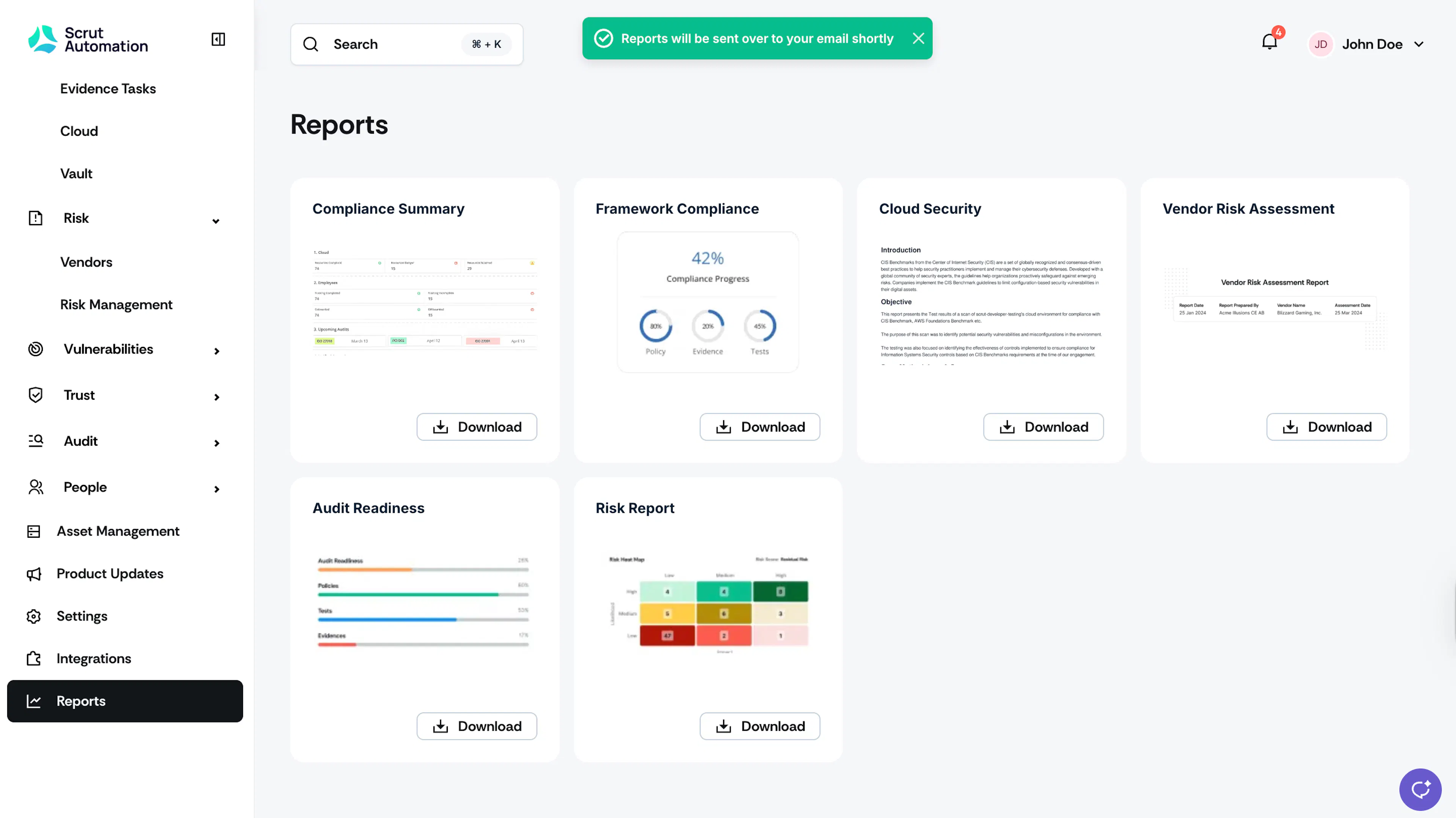Click the Search input field
The width and height of the screenshot is (1456, 818).
pos(407,44)
